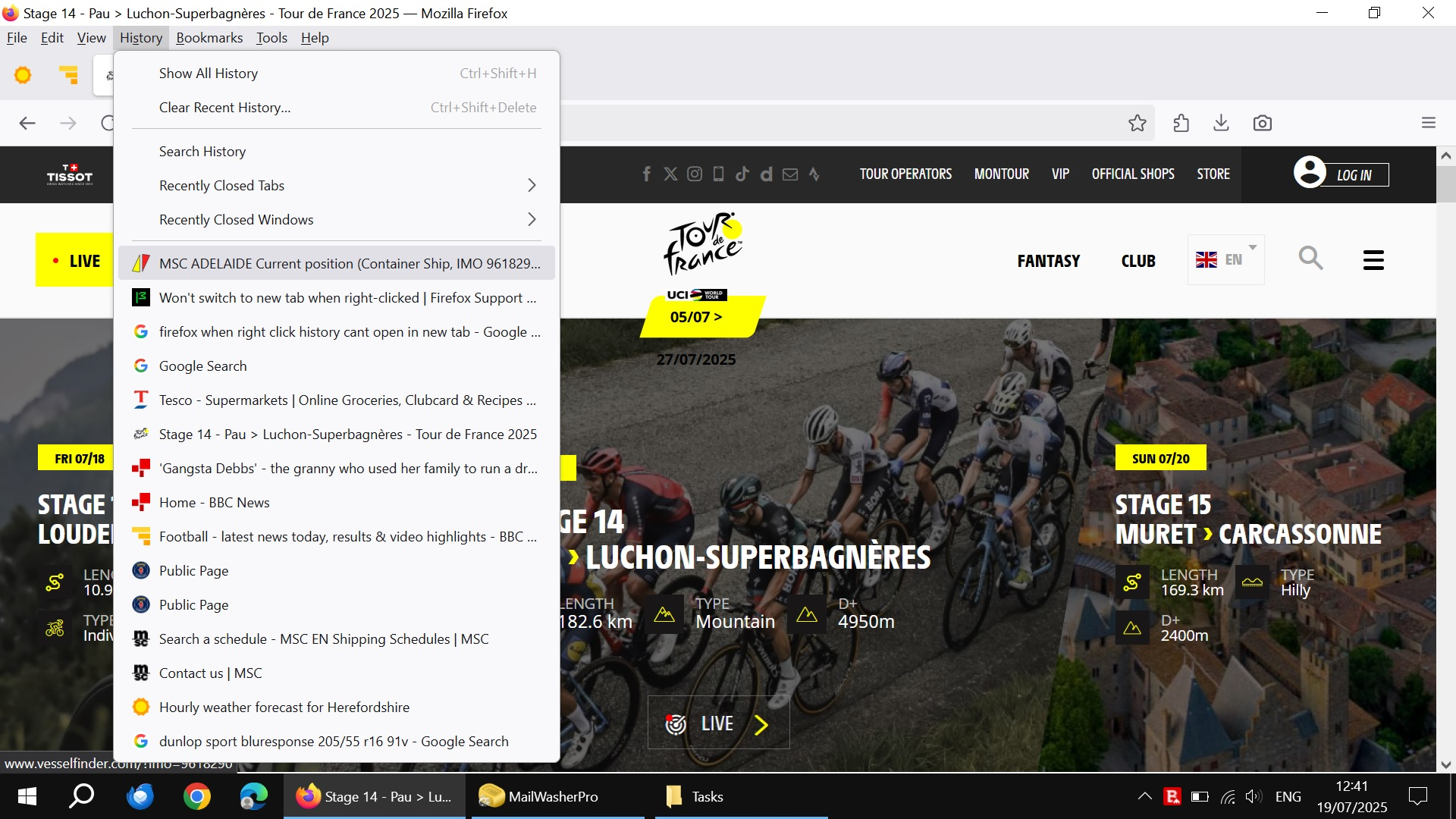This screenshot has height=819, width=1456.
Task: Click the Tour de France logo
Action: [703, 243]
